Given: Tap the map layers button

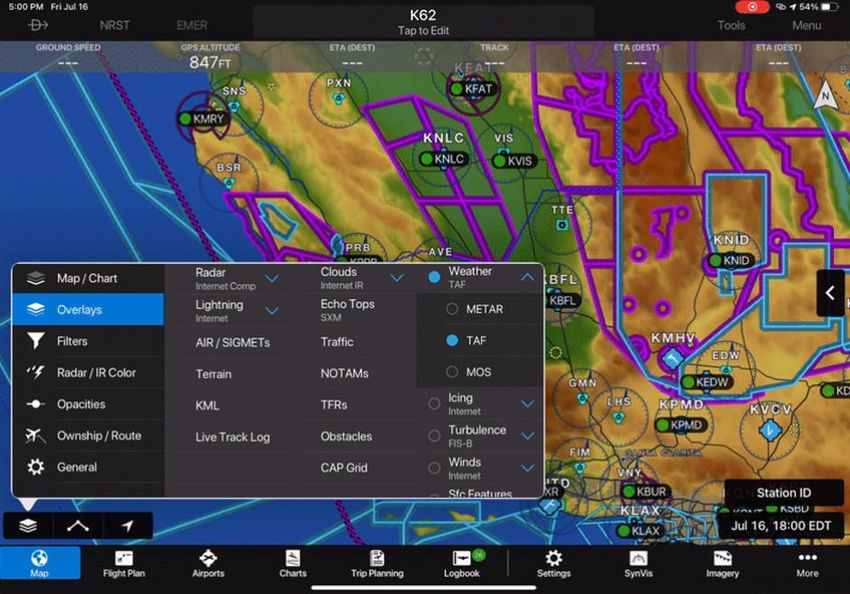Looking at the screenshot, I should coord(28,526).
